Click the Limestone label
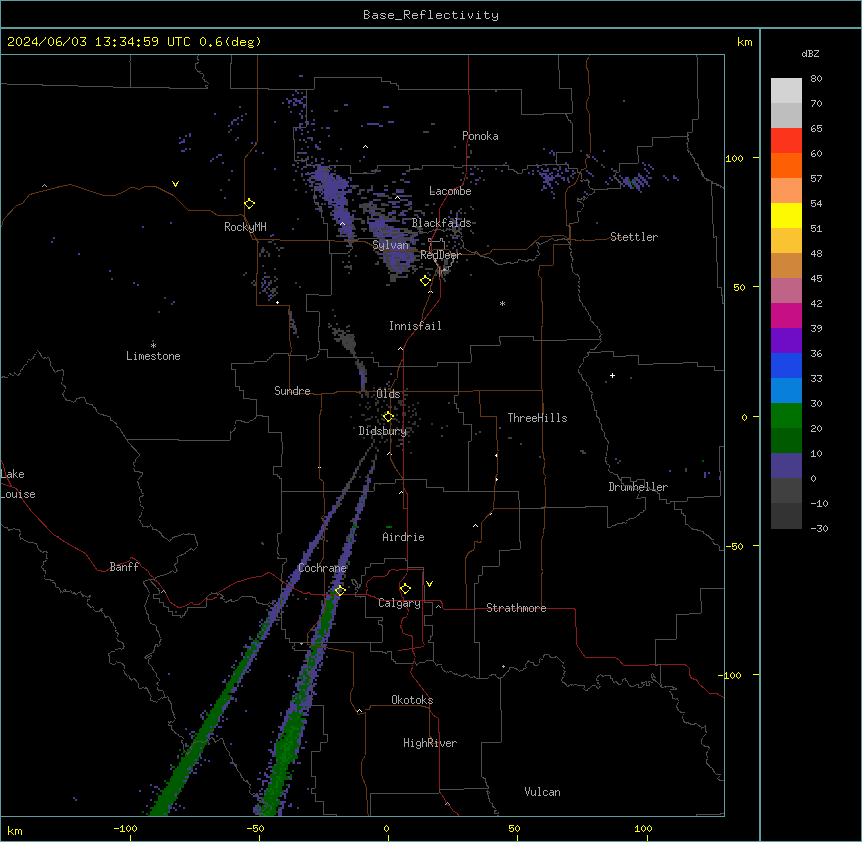The height and width of the screenshot is (842, 862). coord(153,356)
